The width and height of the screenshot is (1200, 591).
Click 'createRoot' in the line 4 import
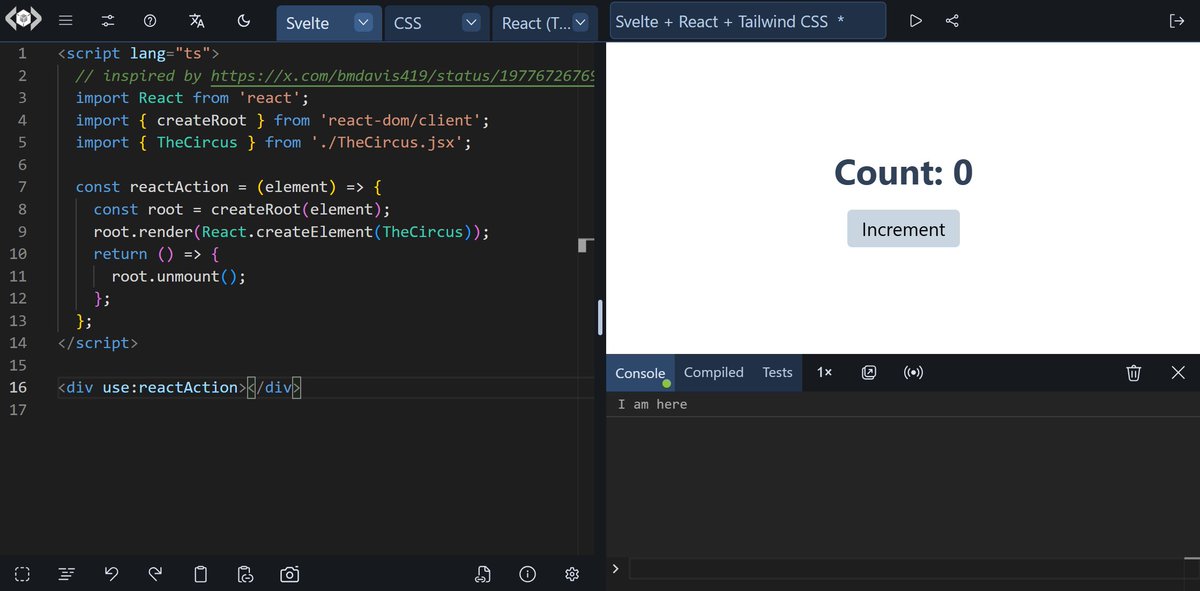coord(202,120)
